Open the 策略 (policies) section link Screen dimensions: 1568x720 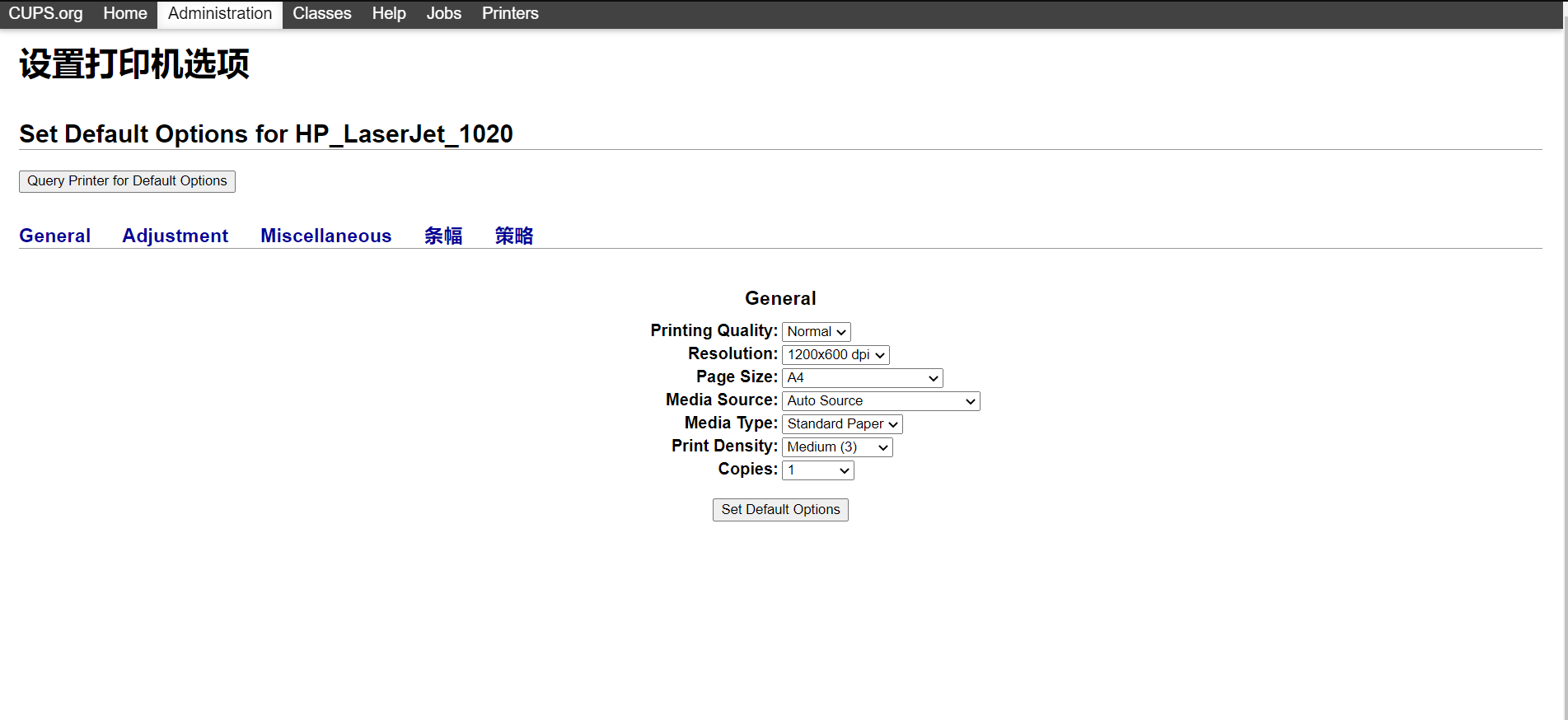(514, 236)
